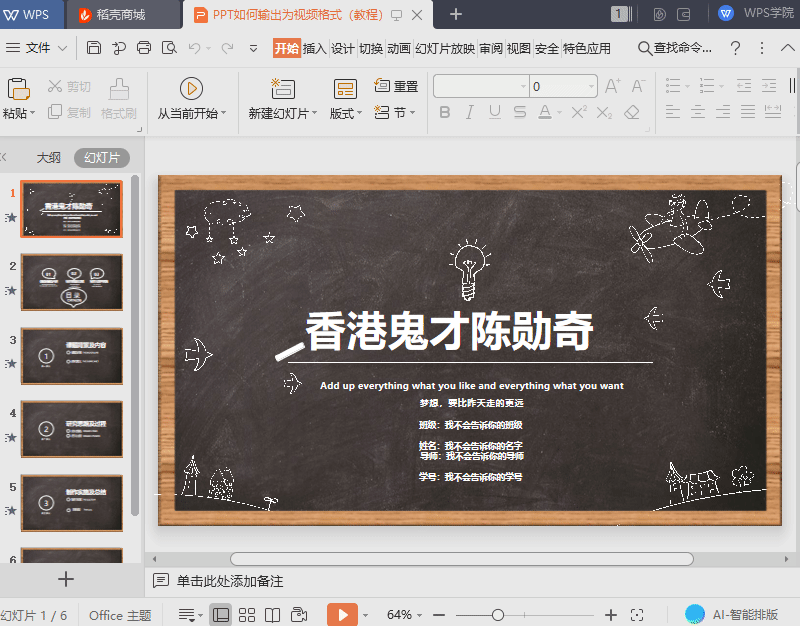Click the AI-智能排版 button
Image resolution: width=800 pixels, height=626 pixels.
click(736, 614)
